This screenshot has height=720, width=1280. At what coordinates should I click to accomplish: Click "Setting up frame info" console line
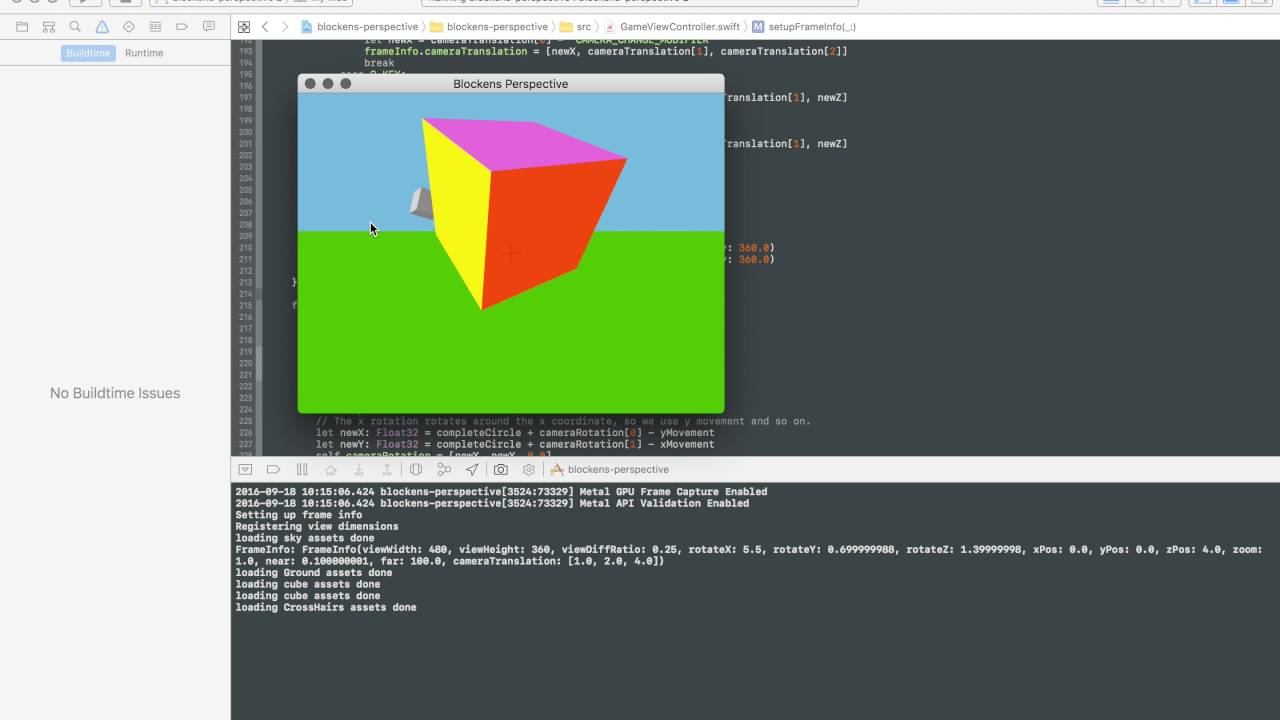coord(299,515)
